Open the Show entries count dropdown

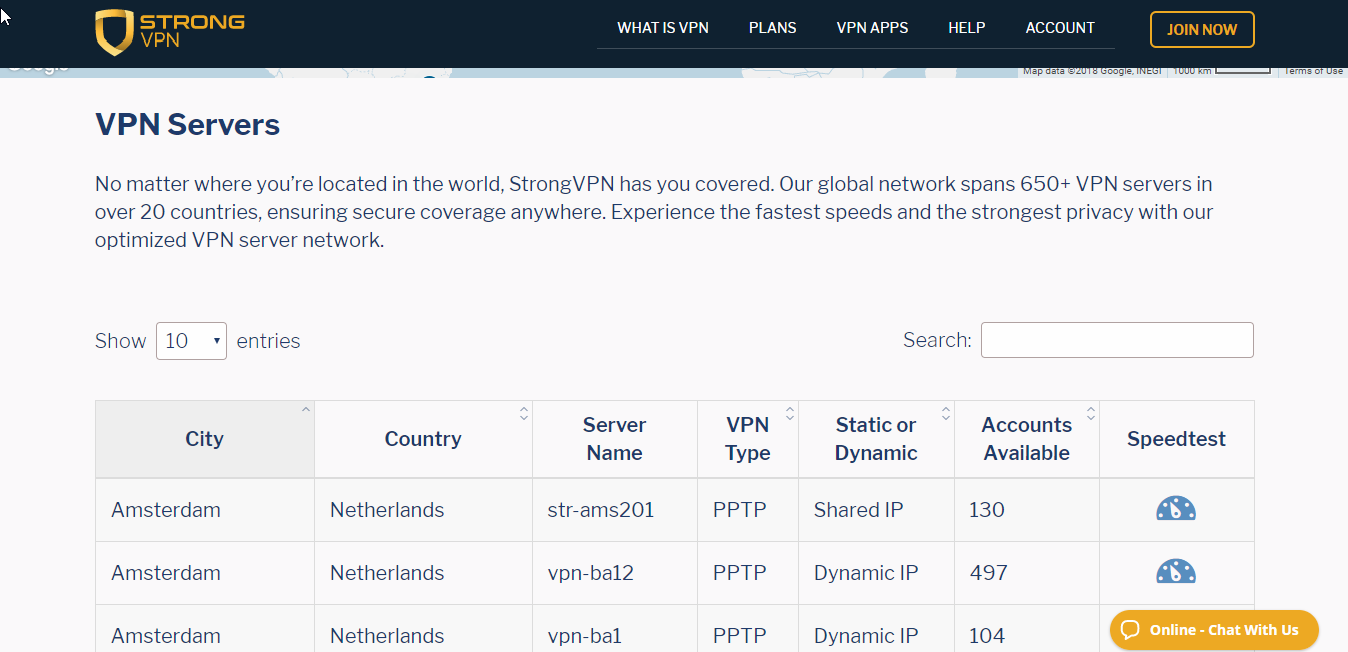point(191,341)
